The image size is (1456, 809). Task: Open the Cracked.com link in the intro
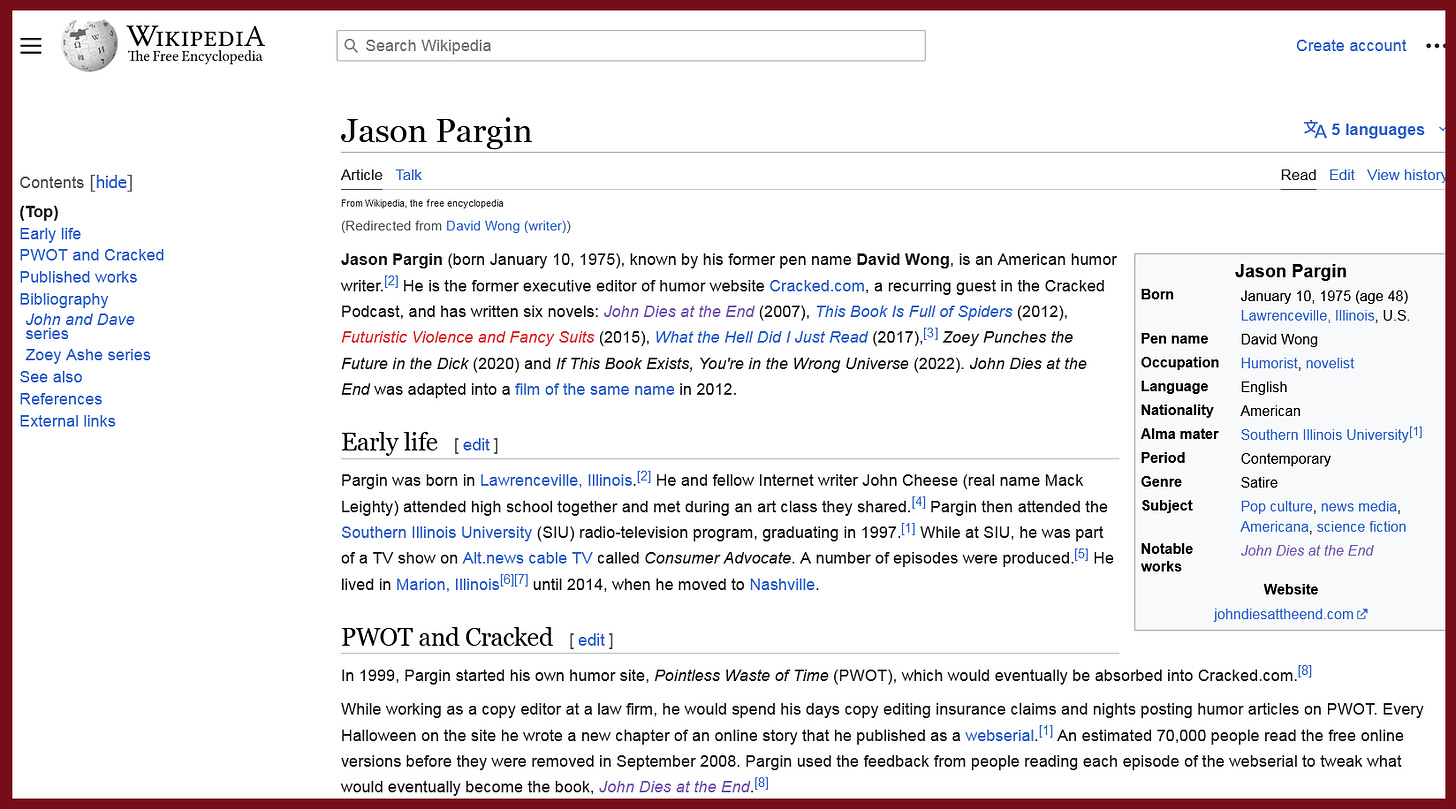817,285
